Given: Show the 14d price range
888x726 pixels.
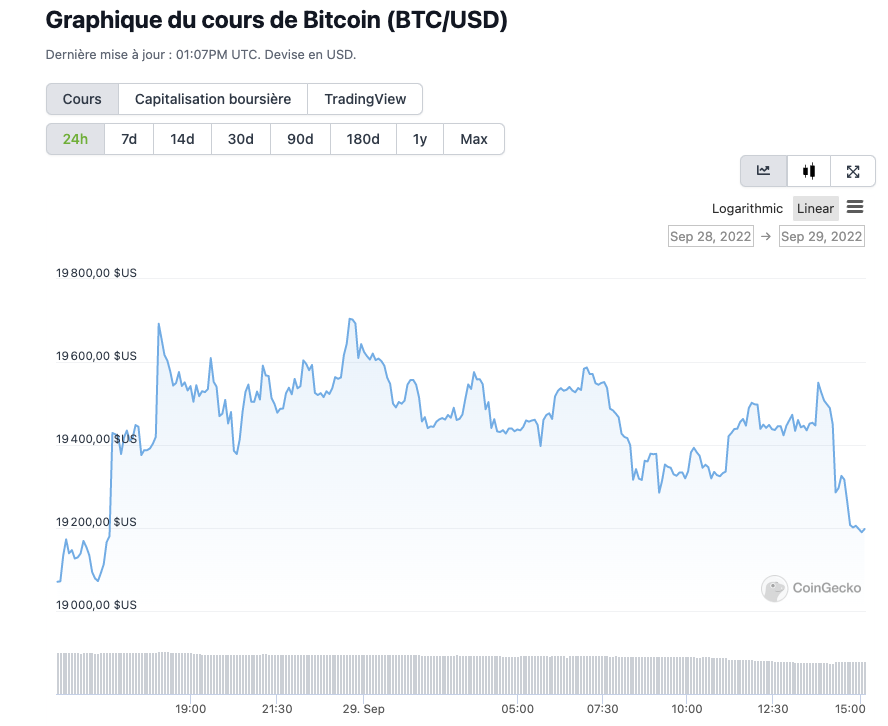Looking at the screenshot, I should point(182,139).
